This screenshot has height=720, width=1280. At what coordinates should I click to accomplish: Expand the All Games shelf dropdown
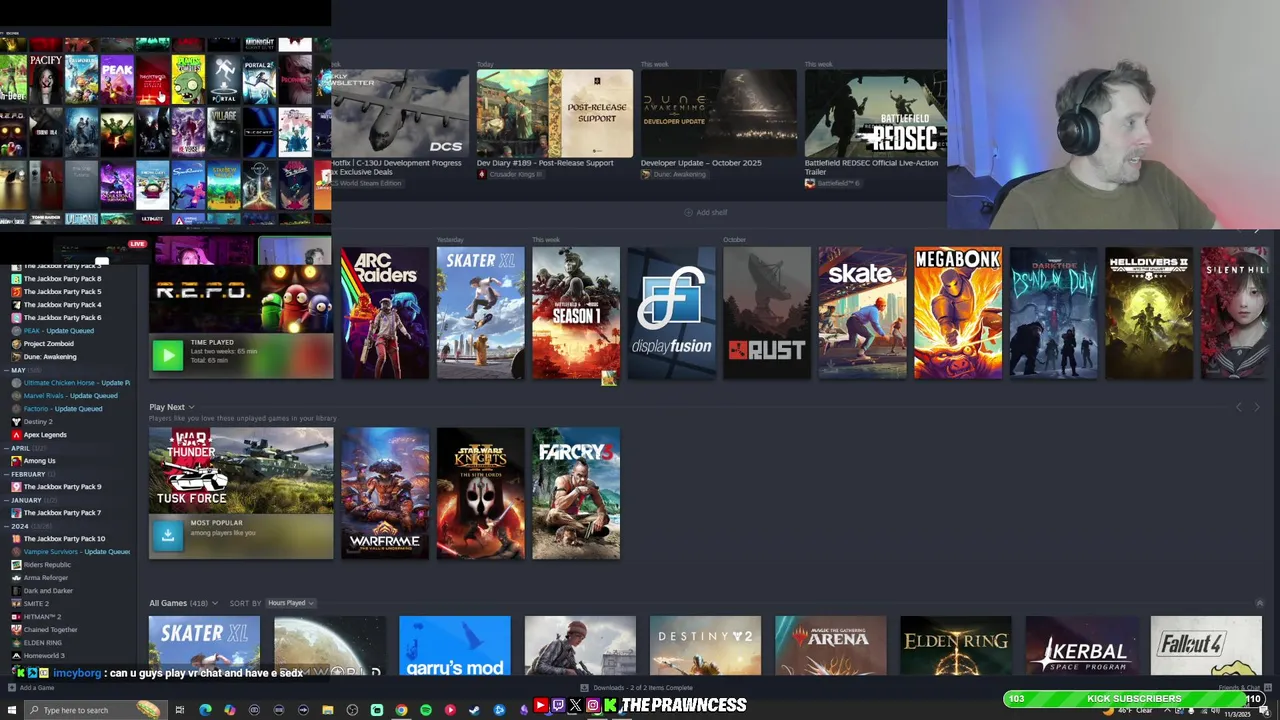[216, 603]
